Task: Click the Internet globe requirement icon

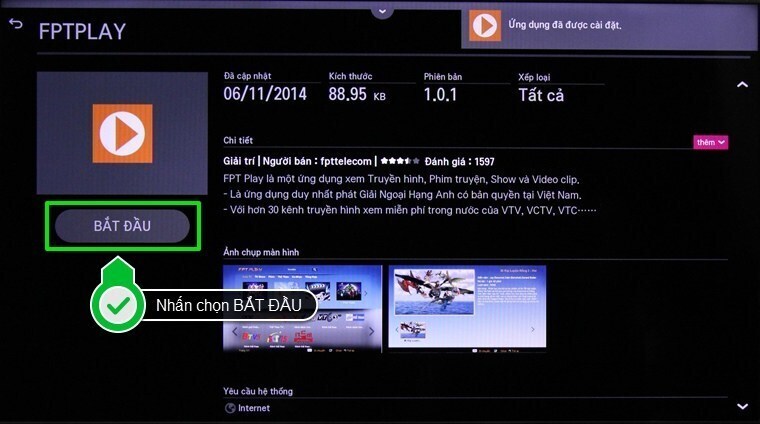Action: pyautogui.click(x=230, y=408)
